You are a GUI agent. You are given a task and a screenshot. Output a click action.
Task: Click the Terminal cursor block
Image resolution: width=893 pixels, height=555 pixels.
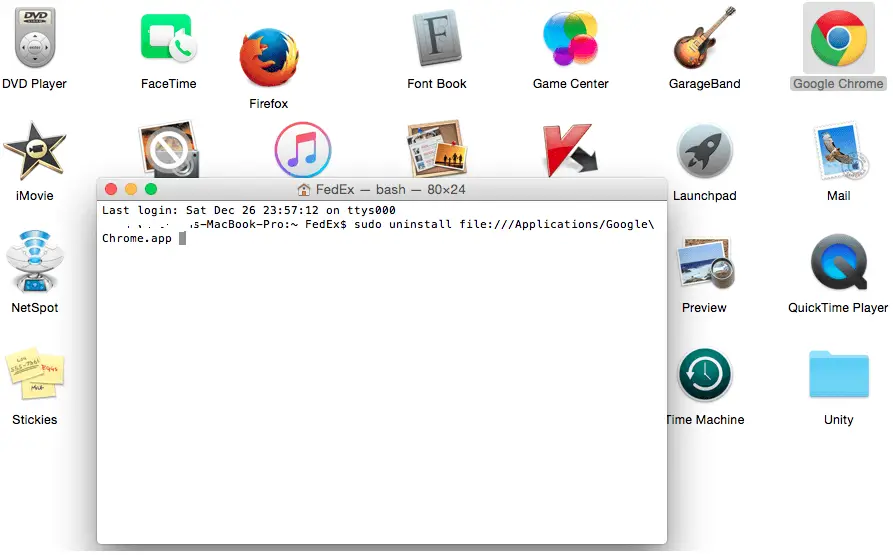coord(182,239)
